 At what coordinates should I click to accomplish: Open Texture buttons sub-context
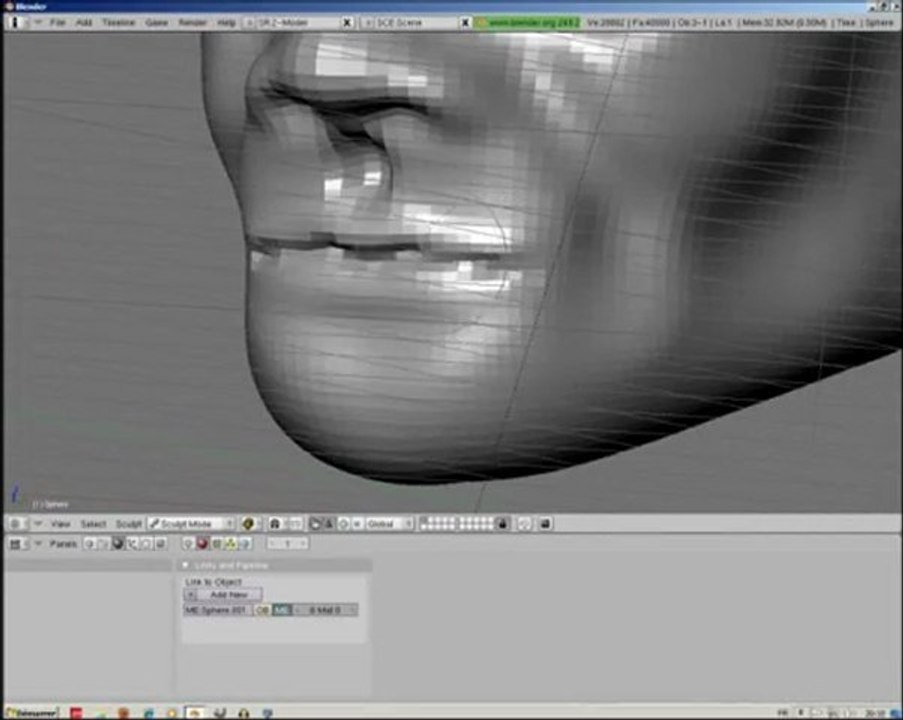217,544
